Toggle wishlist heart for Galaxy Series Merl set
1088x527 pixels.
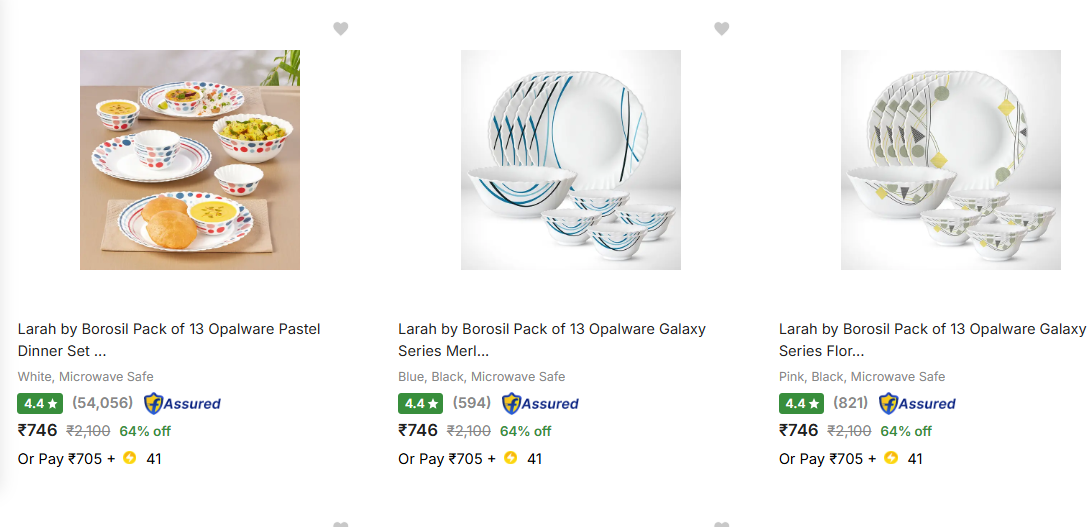(x=722, y=29)
